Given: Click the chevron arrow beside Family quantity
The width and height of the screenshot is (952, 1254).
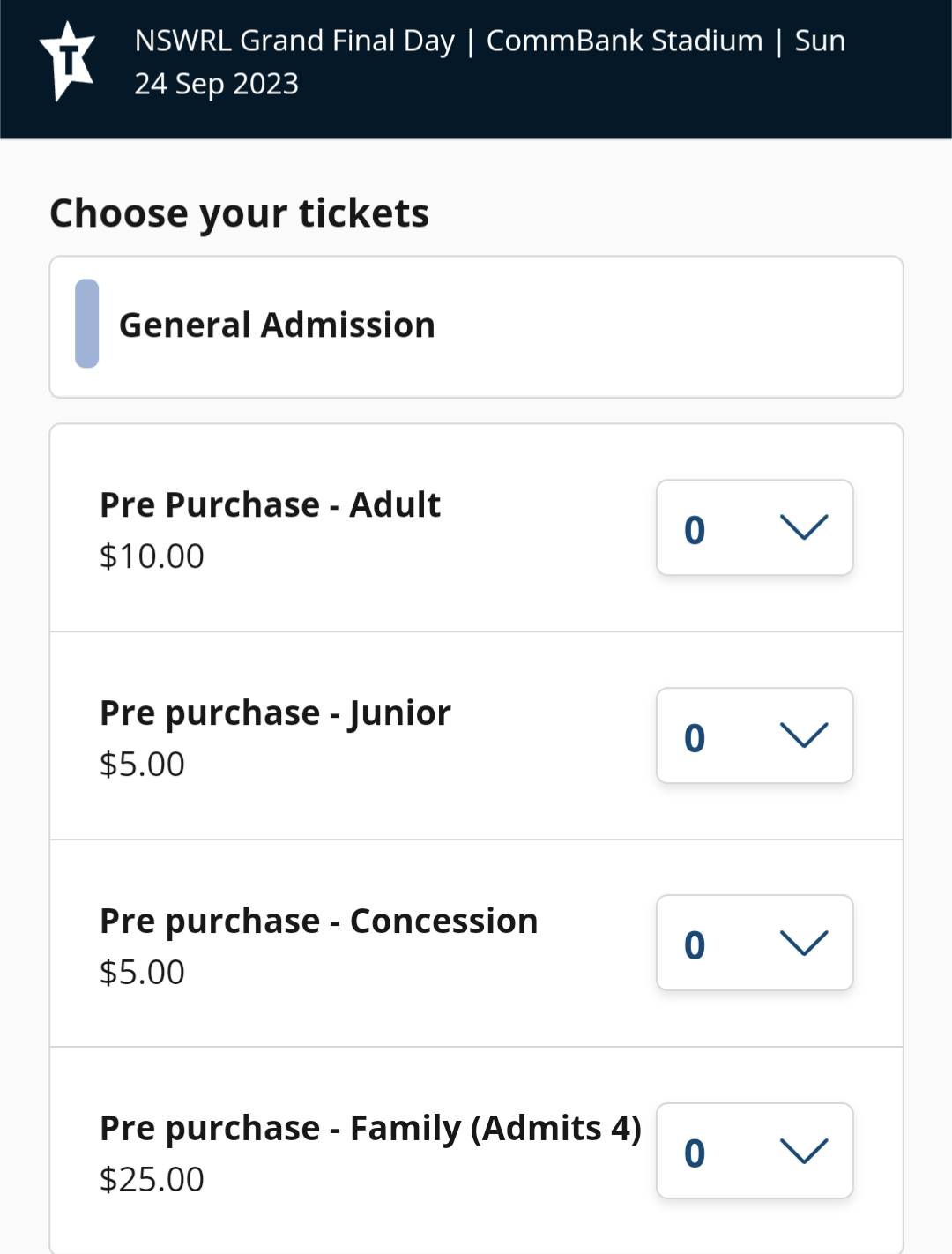Looking at the screenshot, I should click(804, 1151).
